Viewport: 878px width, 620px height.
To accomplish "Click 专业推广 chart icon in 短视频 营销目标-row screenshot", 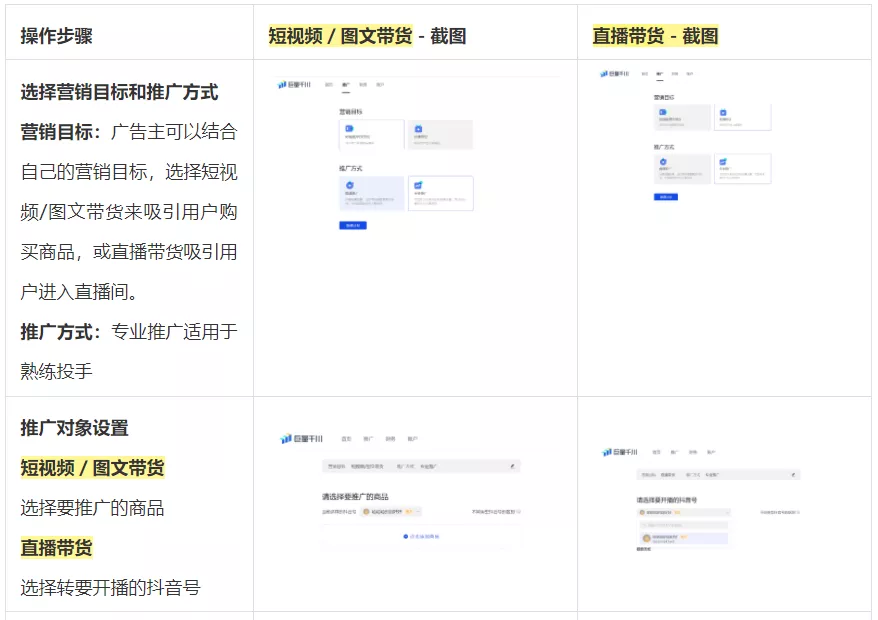I will point(418,185).
